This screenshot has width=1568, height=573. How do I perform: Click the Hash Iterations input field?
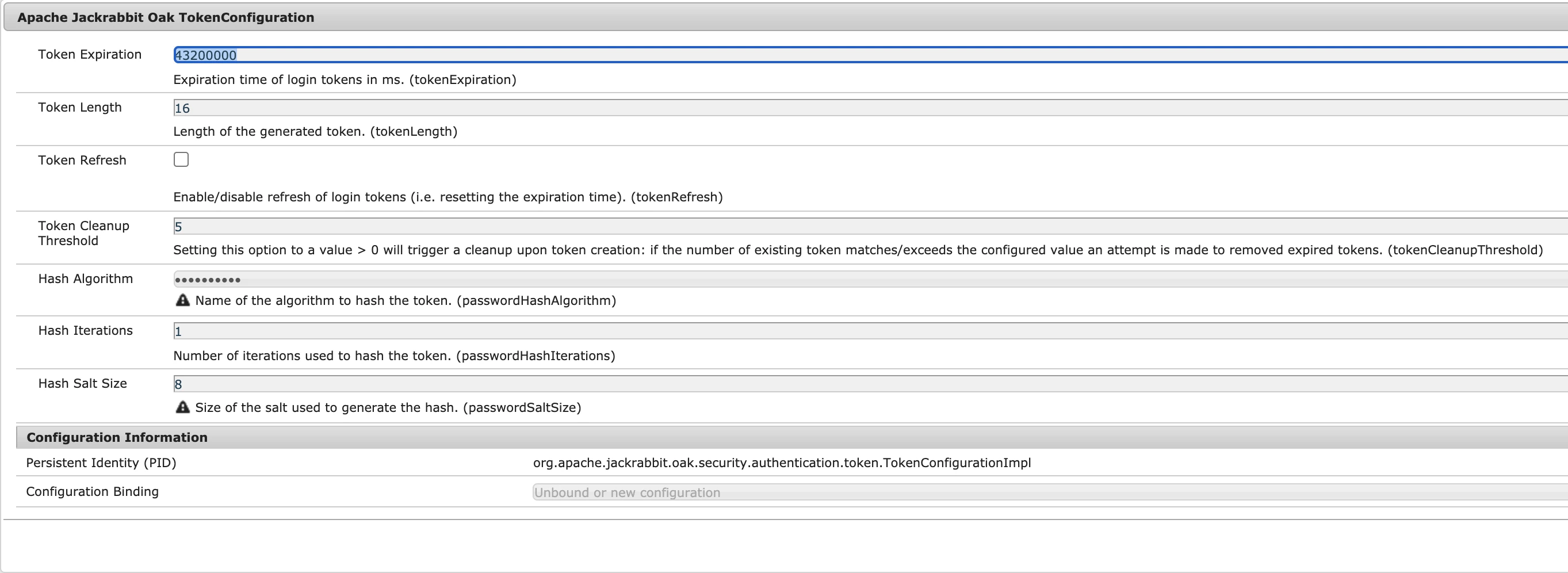pyautogui.click(x=870, y=331)
